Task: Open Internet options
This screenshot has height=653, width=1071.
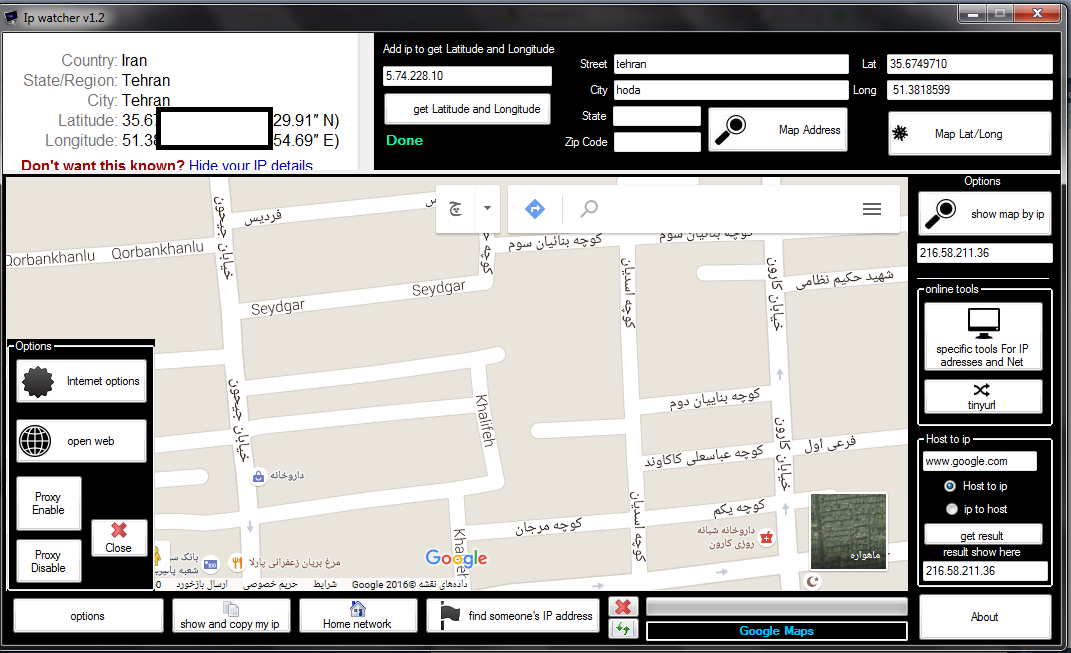Action: coord(81,381)
